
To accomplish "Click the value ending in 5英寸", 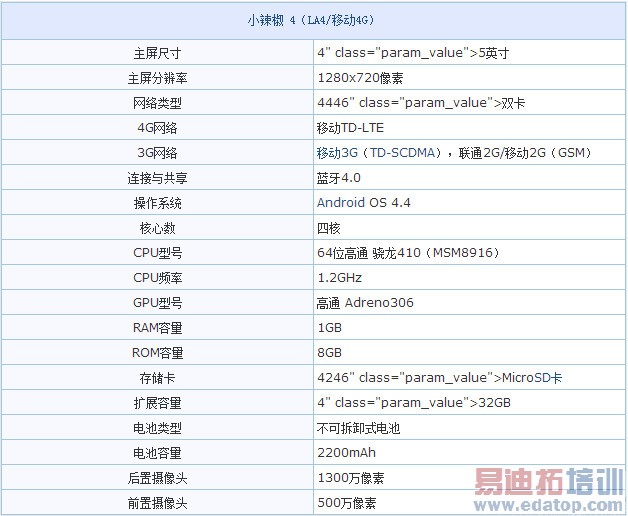I will tap(413, 53).
